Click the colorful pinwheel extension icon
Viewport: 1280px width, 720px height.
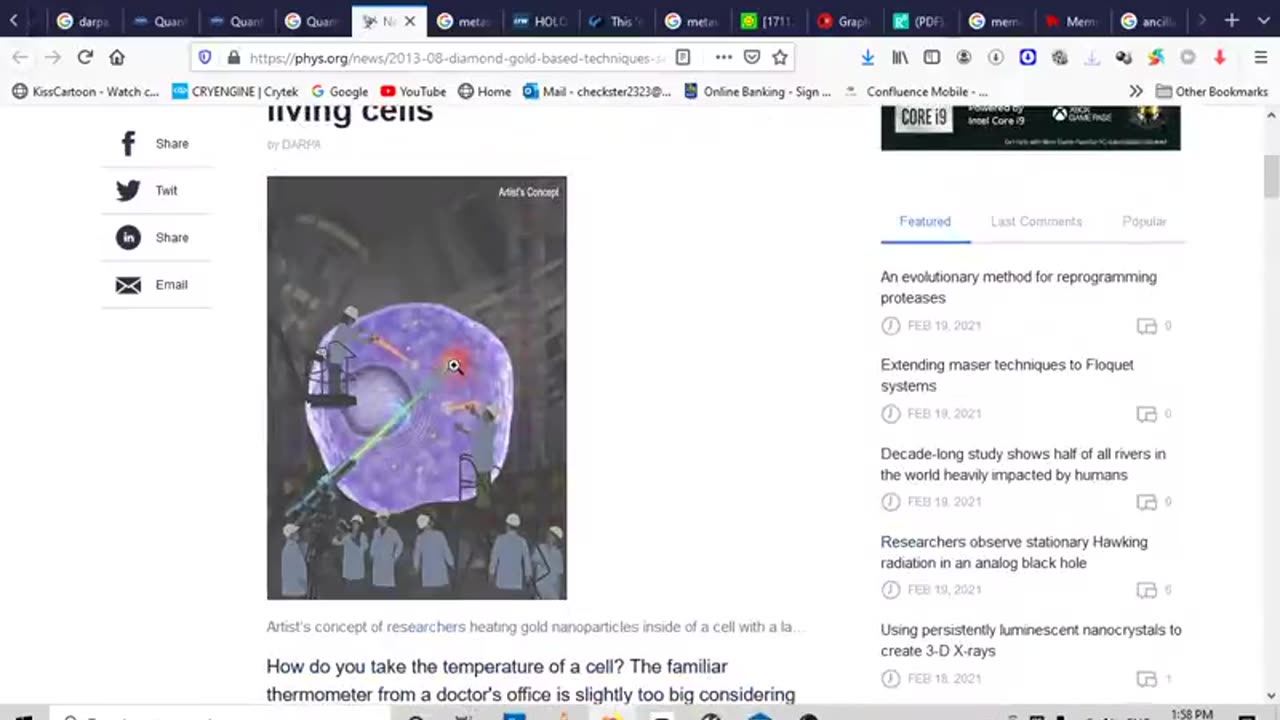pos(1156,57)
